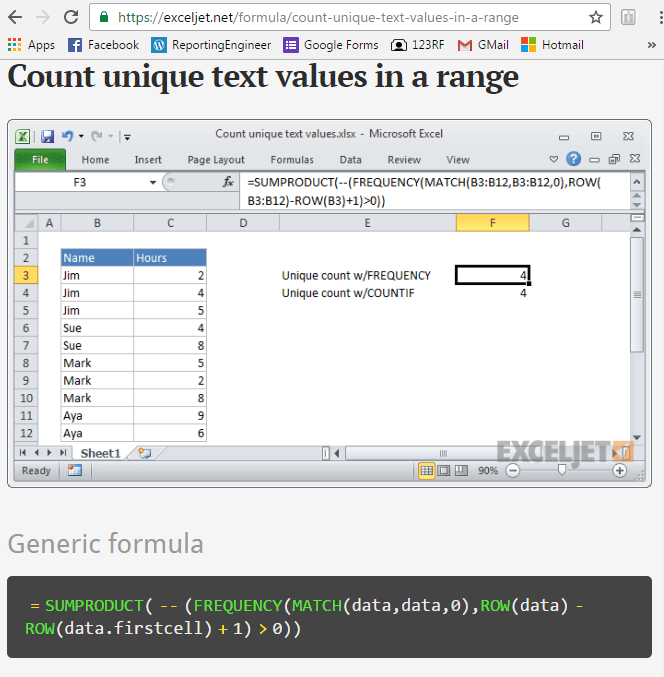
Task: Collapse the formula bar with up arrow
Action: (637, 182)
